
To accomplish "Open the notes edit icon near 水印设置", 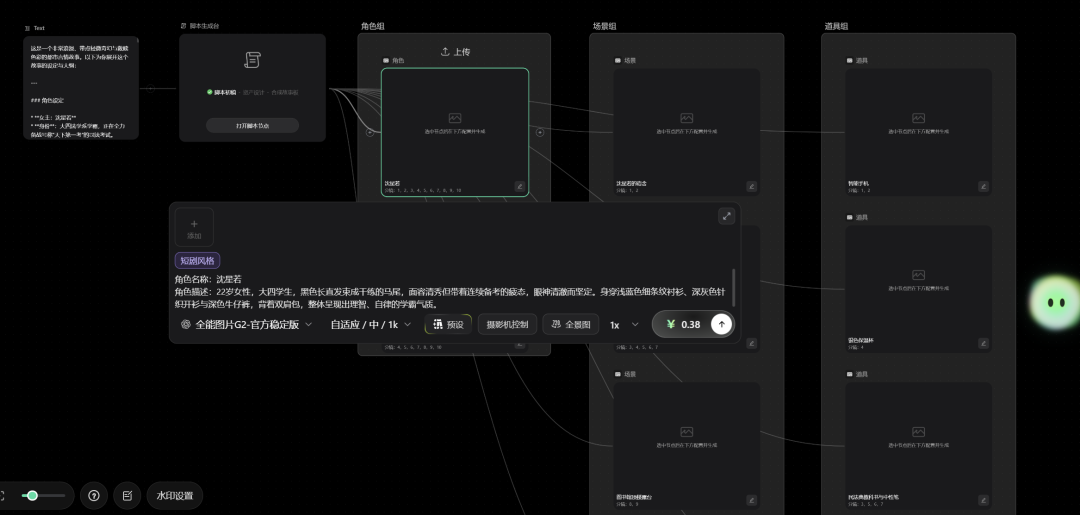I will (127, 495).
